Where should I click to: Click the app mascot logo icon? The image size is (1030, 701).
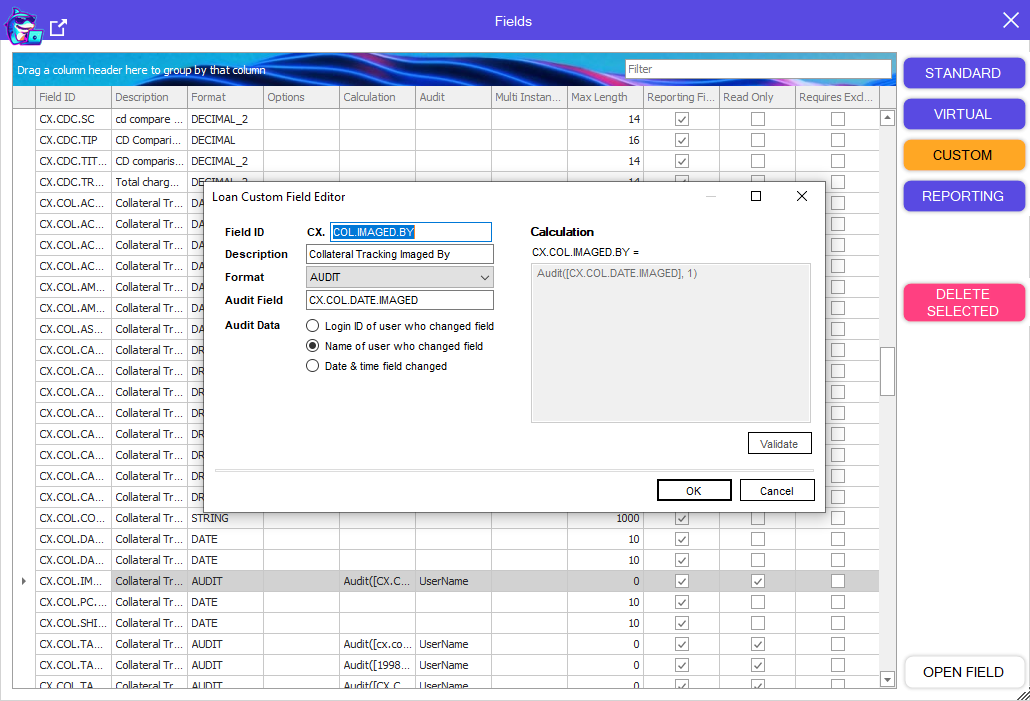(x=24, y=24)
